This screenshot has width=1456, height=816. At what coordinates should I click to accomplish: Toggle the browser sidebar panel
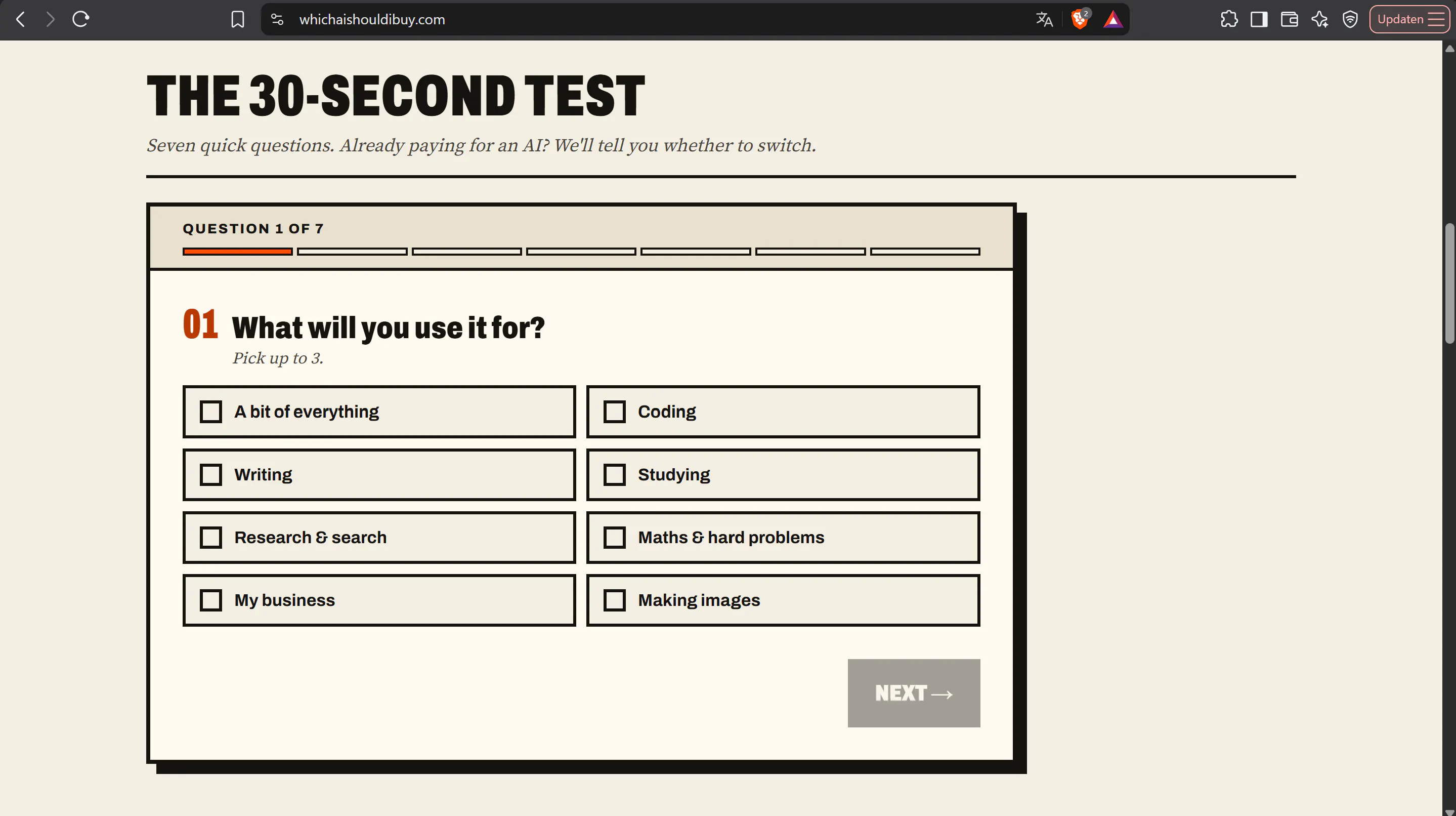[1259, 19]
